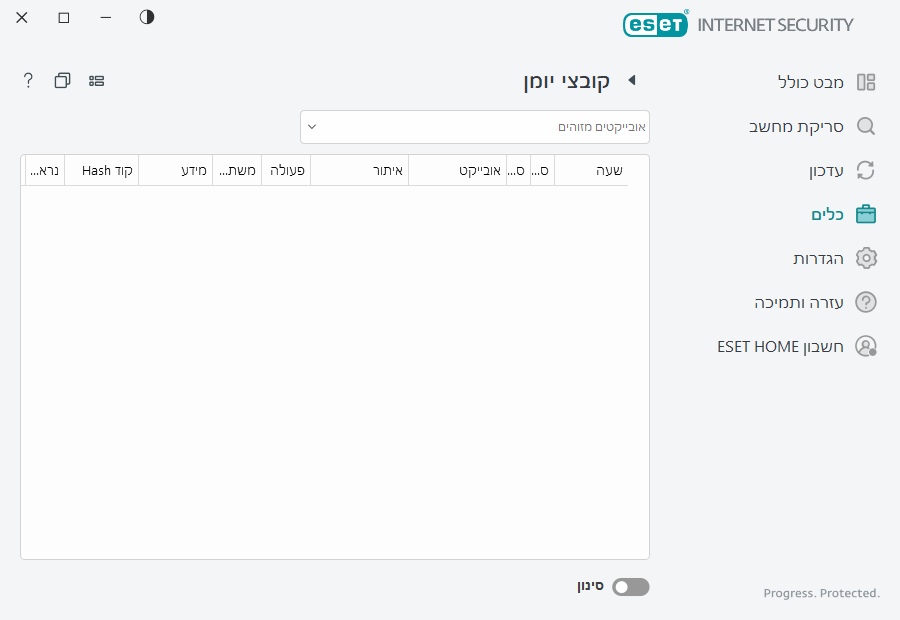The image size is (900, 620).
Task: Click the log layout grid icon
Action: 96,80
